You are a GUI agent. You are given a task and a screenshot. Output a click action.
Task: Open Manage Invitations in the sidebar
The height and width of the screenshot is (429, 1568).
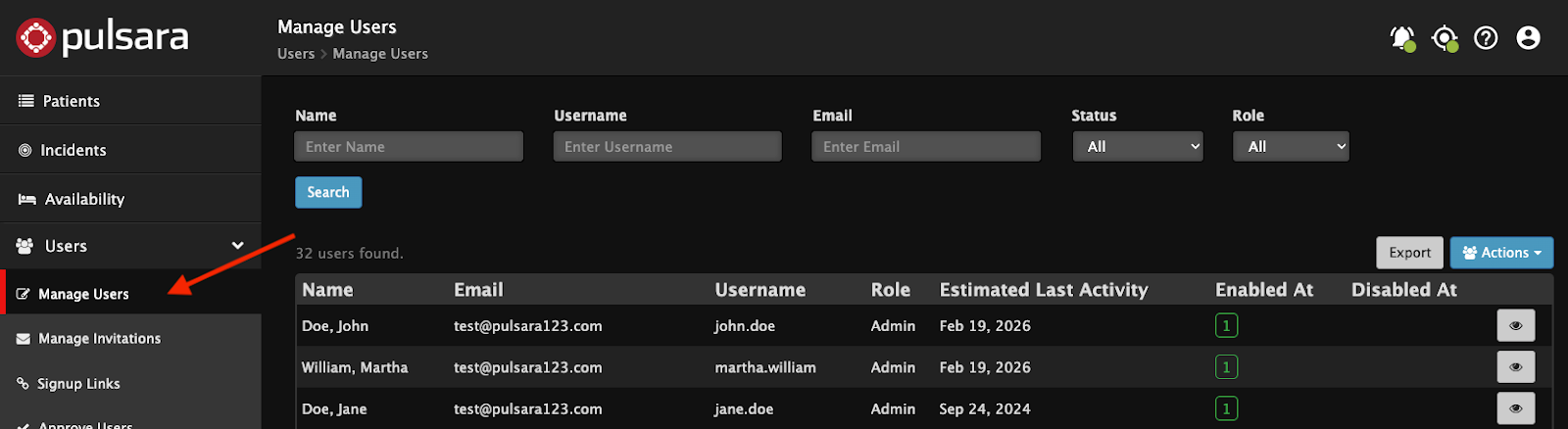pyautogui.click(x=99, y=339)
